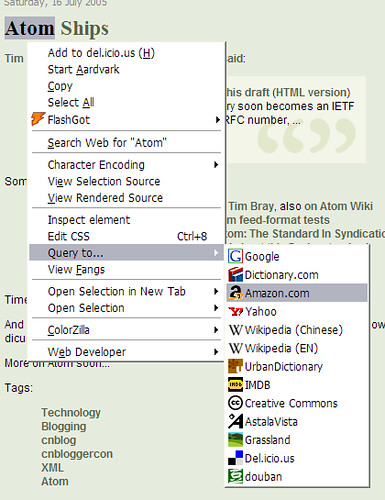
Task: Choose Inspect element menu entry
Action: coord(126,220)
